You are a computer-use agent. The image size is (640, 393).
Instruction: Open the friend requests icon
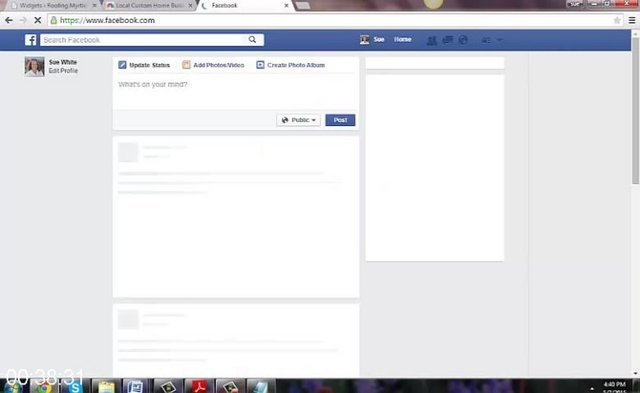[x=431, y=40]
